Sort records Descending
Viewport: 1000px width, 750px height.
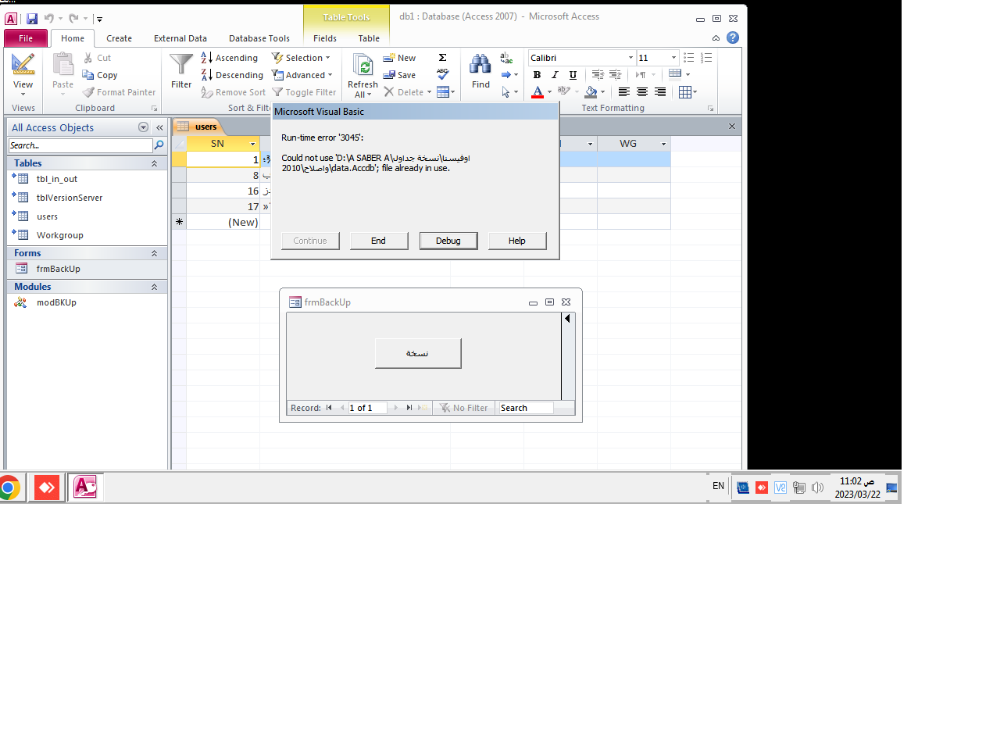tap(232, 75)
